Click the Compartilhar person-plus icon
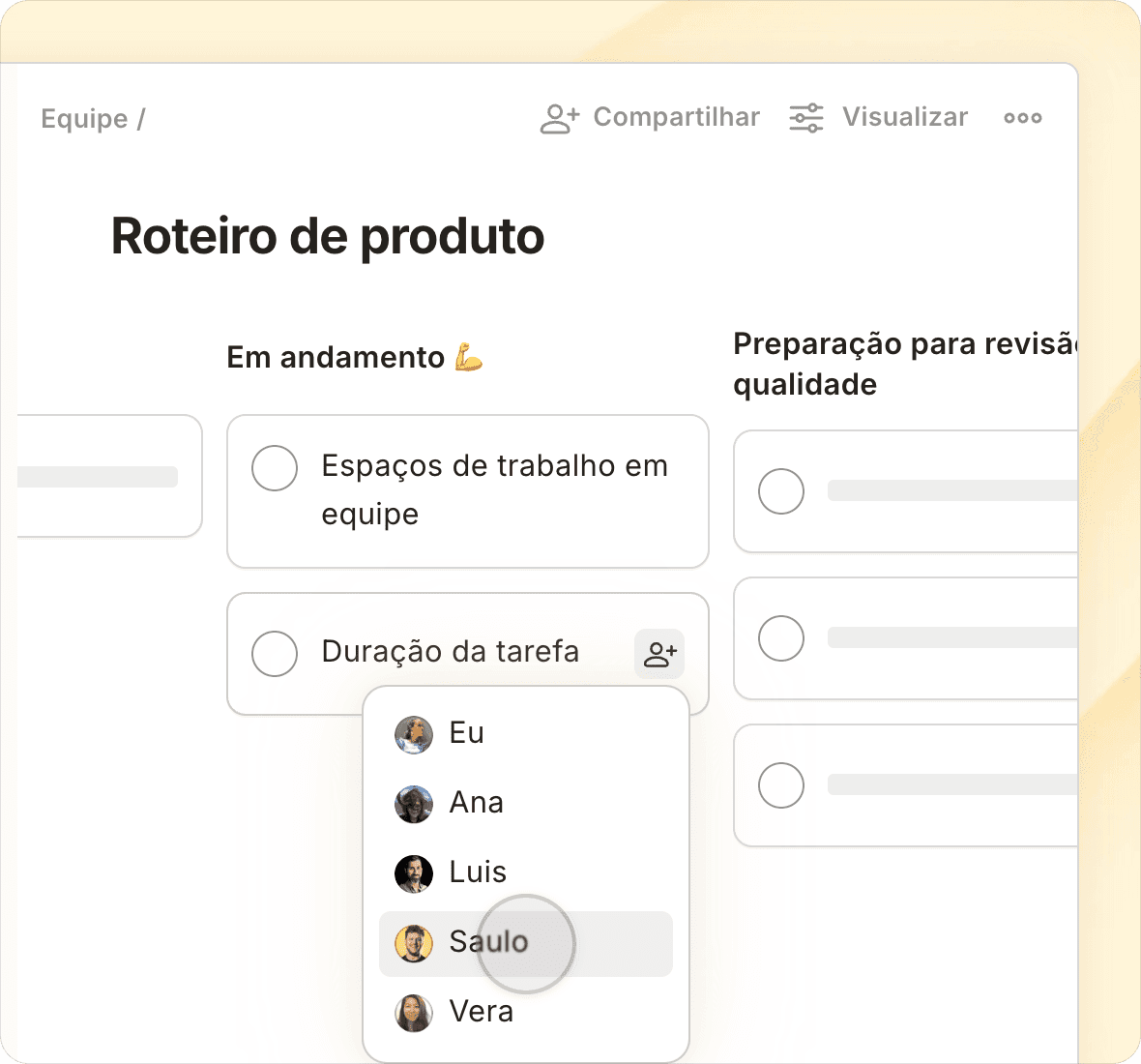Screen dimensions: 1141x1064 click(559, 118)
